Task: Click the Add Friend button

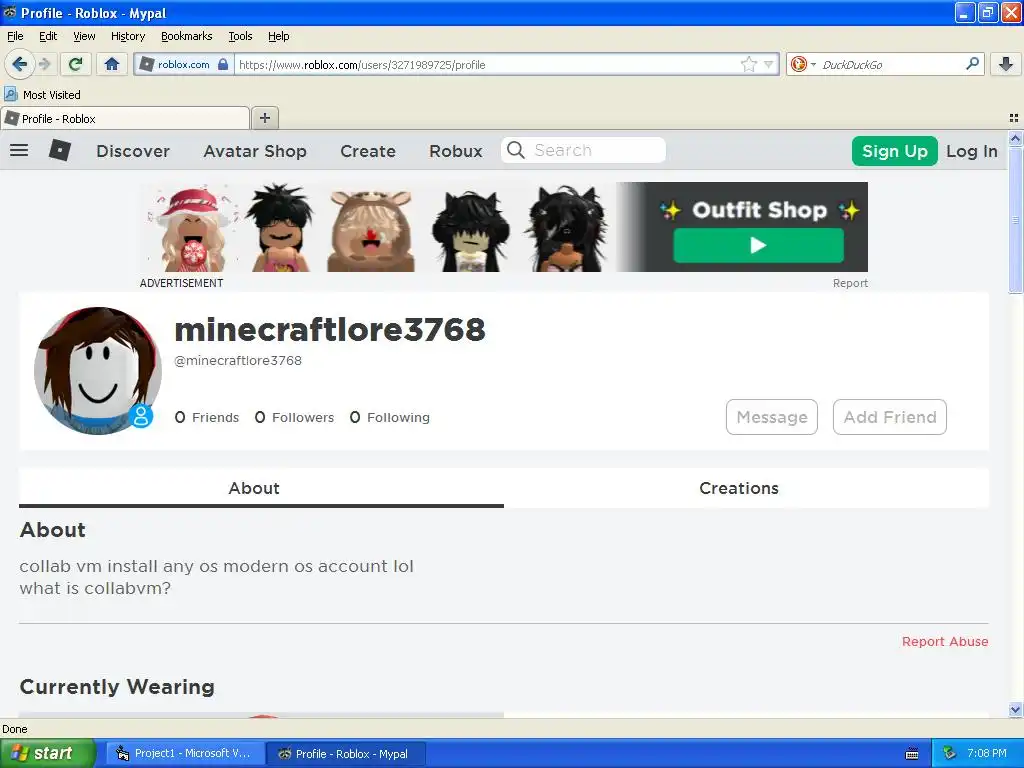Action: (889, 417)
